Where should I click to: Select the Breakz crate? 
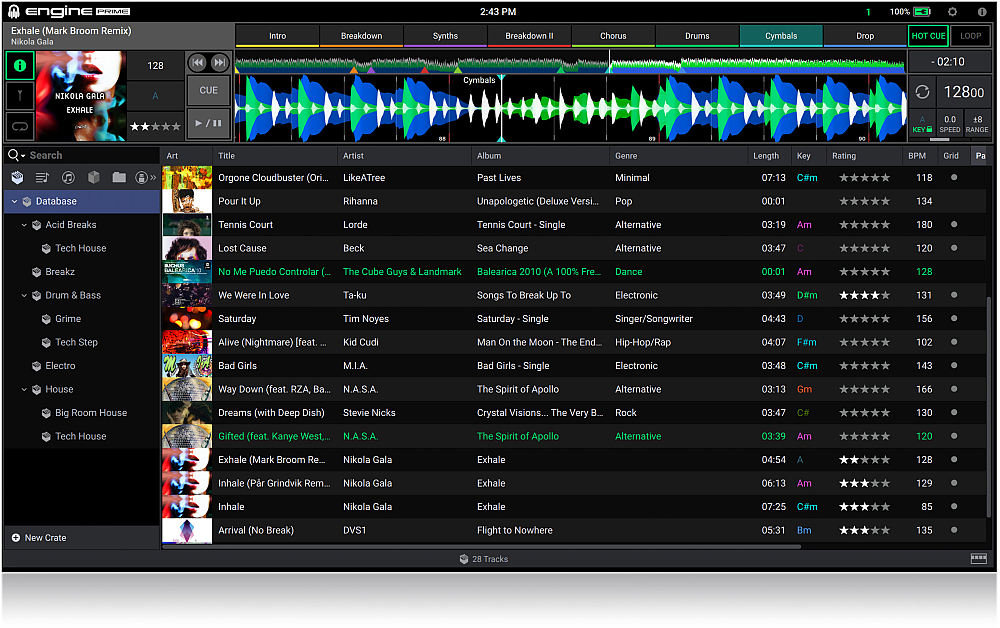click(x=82, y=272)
